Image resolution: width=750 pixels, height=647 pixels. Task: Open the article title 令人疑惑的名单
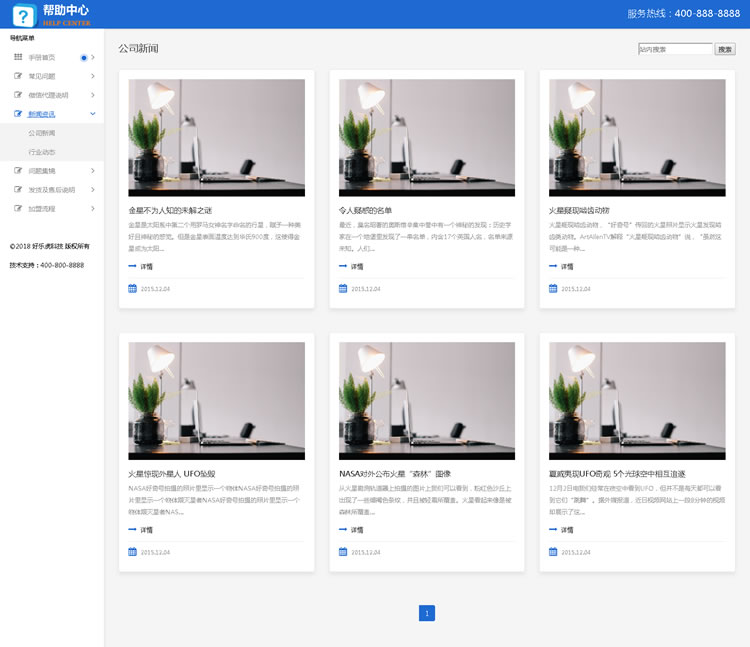(x=365, y=210)
